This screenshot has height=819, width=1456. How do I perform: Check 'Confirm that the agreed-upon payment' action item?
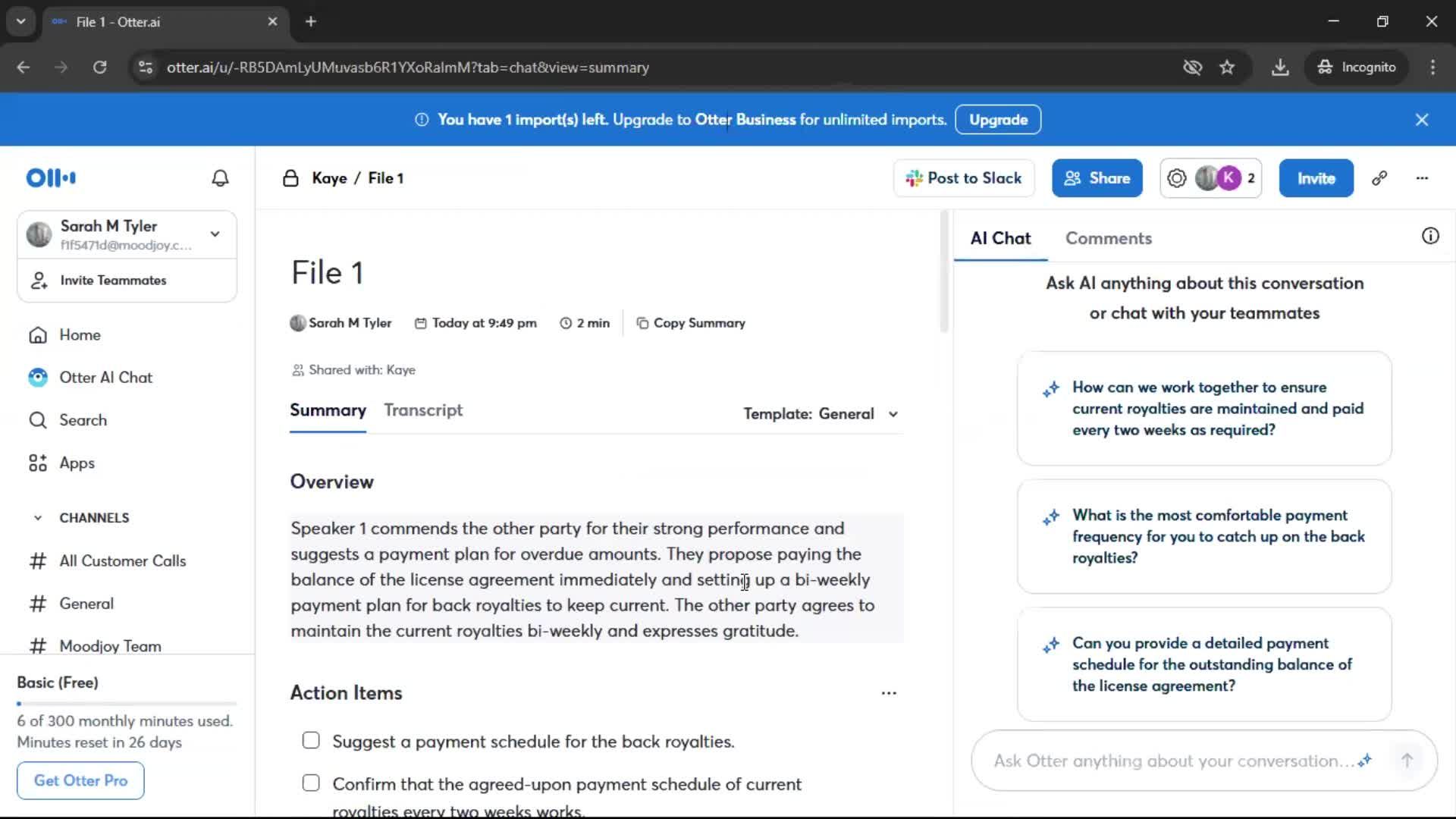click(x=311, y=783)
